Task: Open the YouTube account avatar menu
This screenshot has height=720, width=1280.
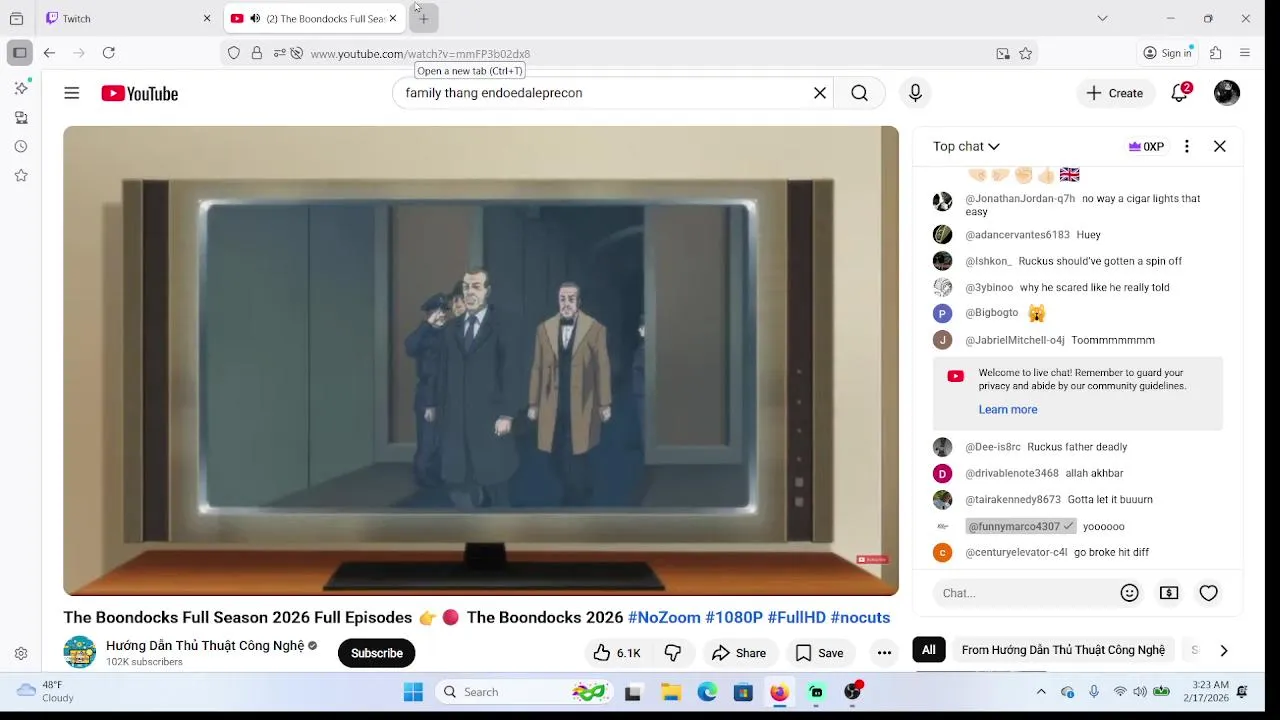Action: (x=1226, y=93)
